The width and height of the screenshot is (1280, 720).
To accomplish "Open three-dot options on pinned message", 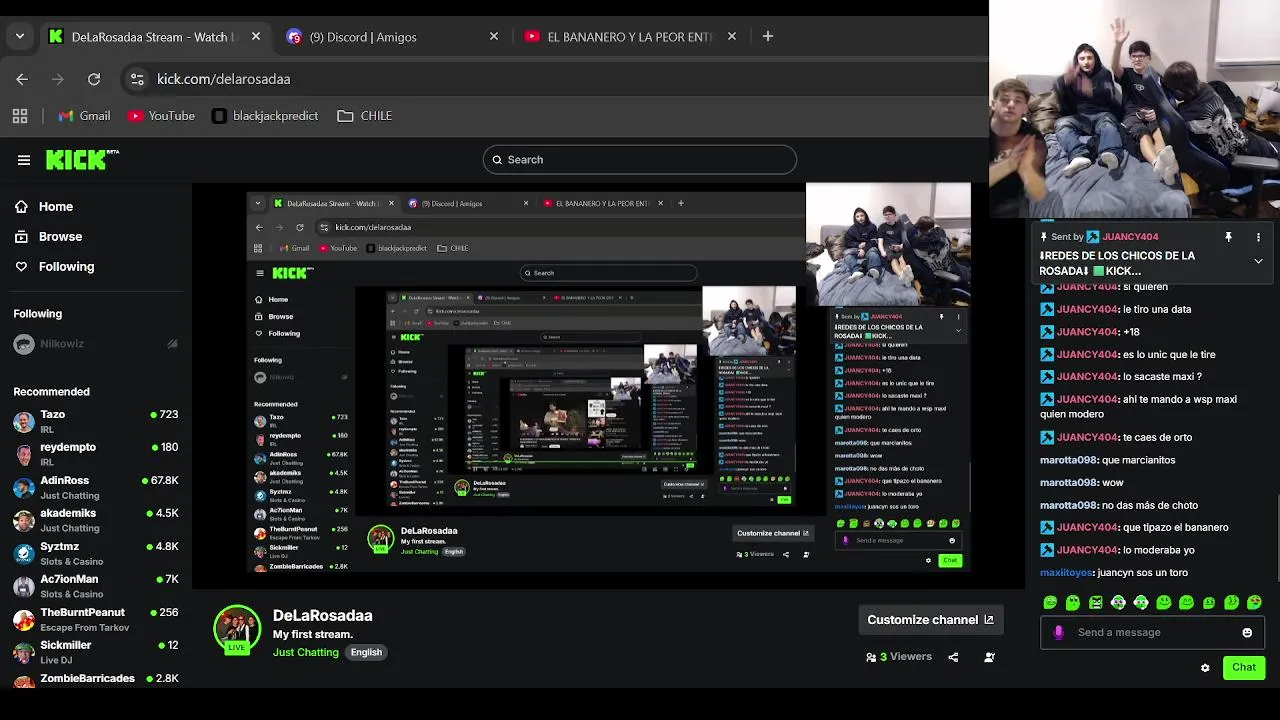I will point(1258,237).
